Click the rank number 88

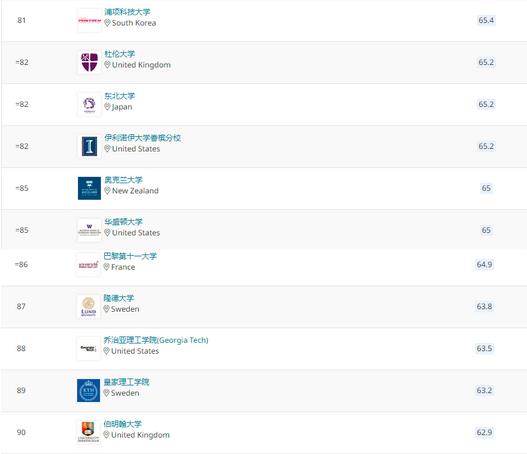pos(21,348)
